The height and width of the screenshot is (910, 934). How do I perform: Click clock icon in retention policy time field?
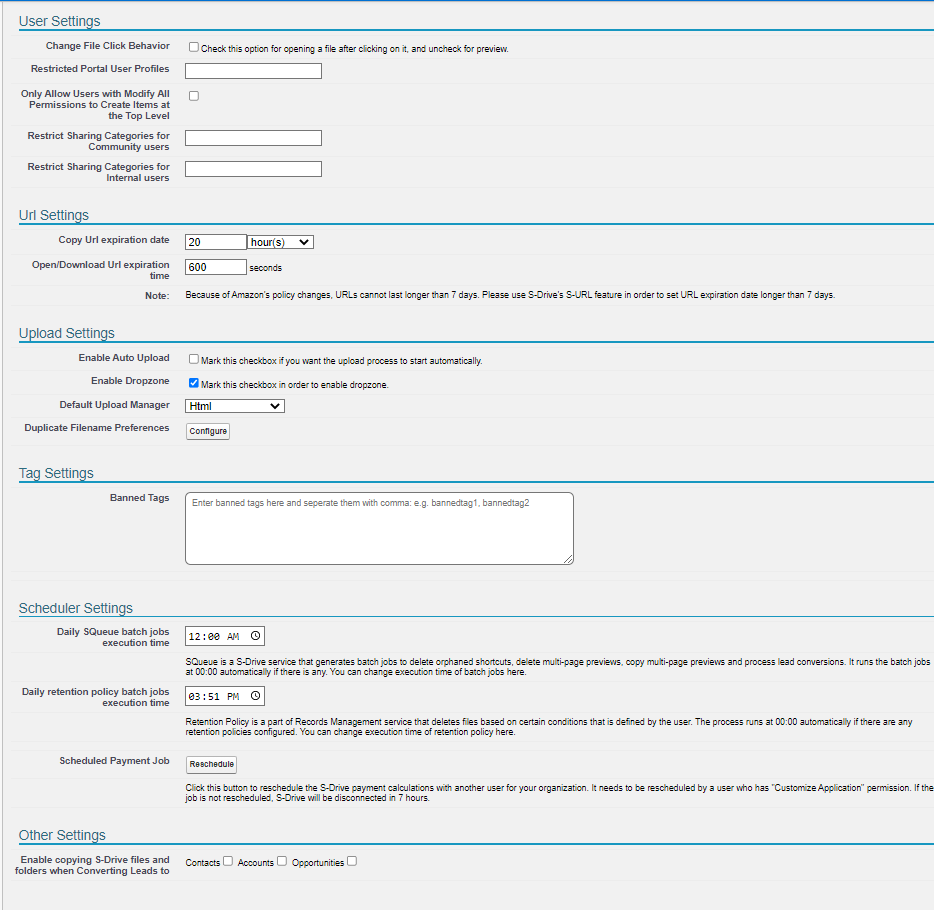pyautogui.click(x=255, y=696)
